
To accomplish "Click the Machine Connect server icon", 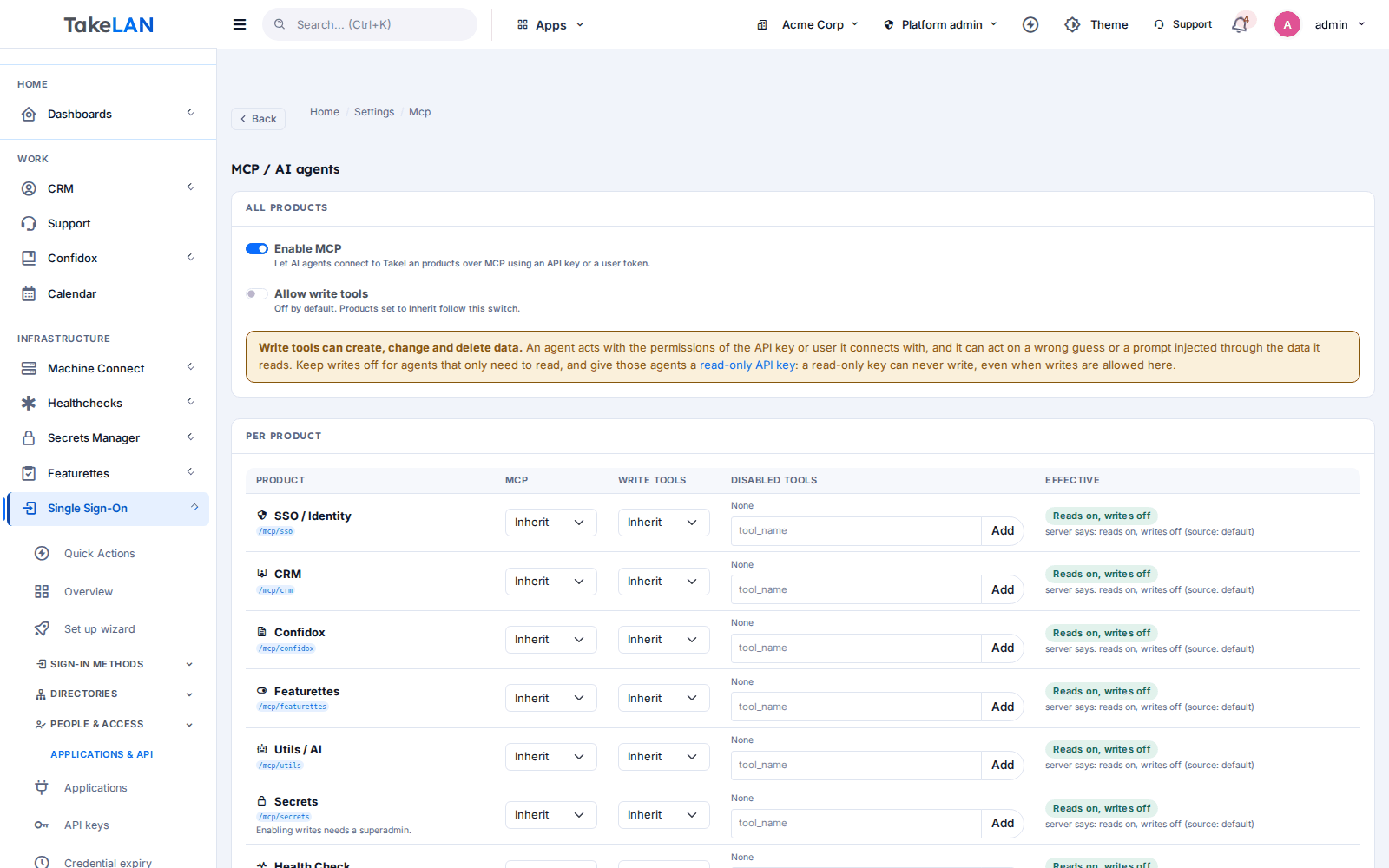I will point(29,368).
